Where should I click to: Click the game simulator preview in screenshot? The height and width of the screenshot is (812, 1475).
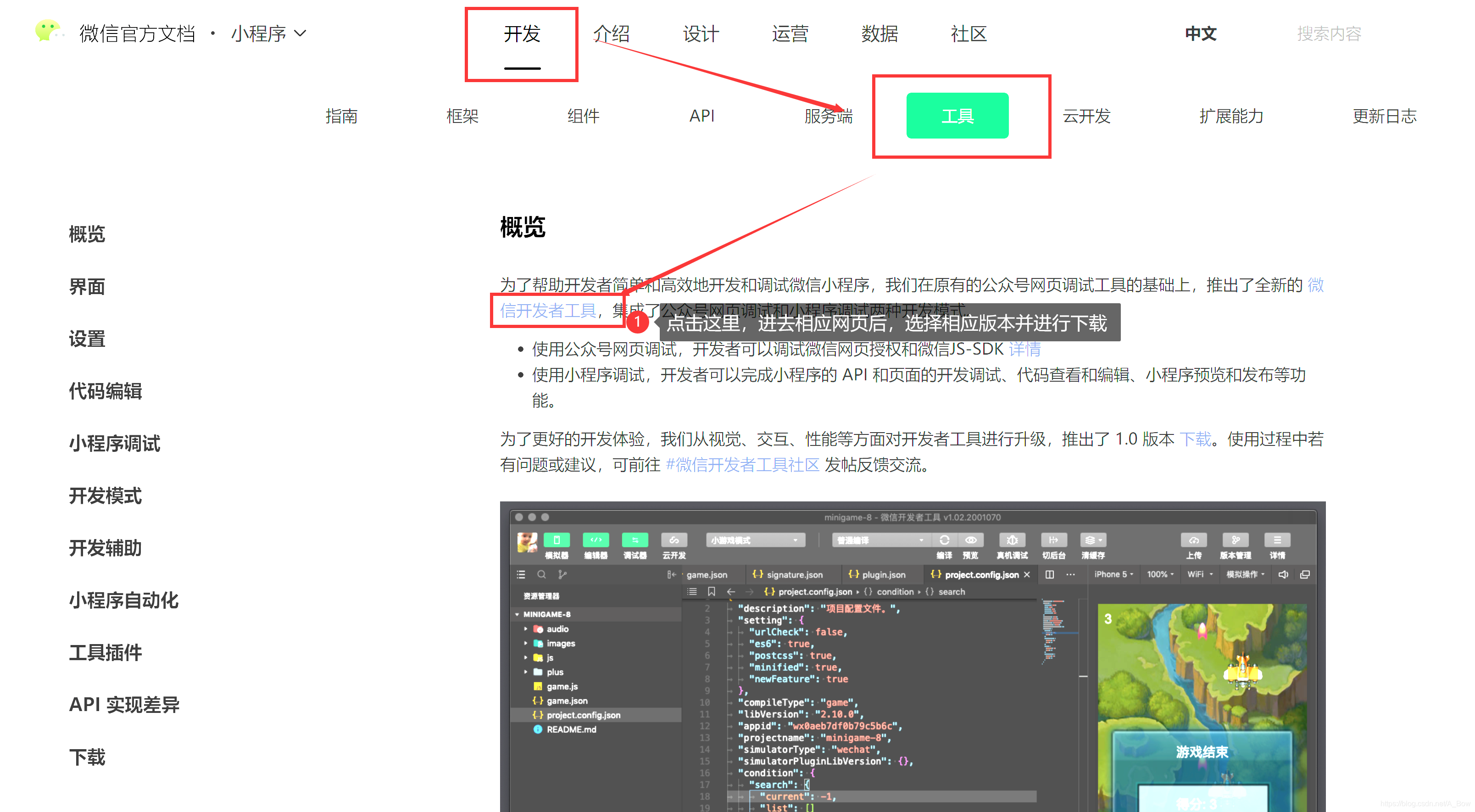click(x=1201, y=707)
